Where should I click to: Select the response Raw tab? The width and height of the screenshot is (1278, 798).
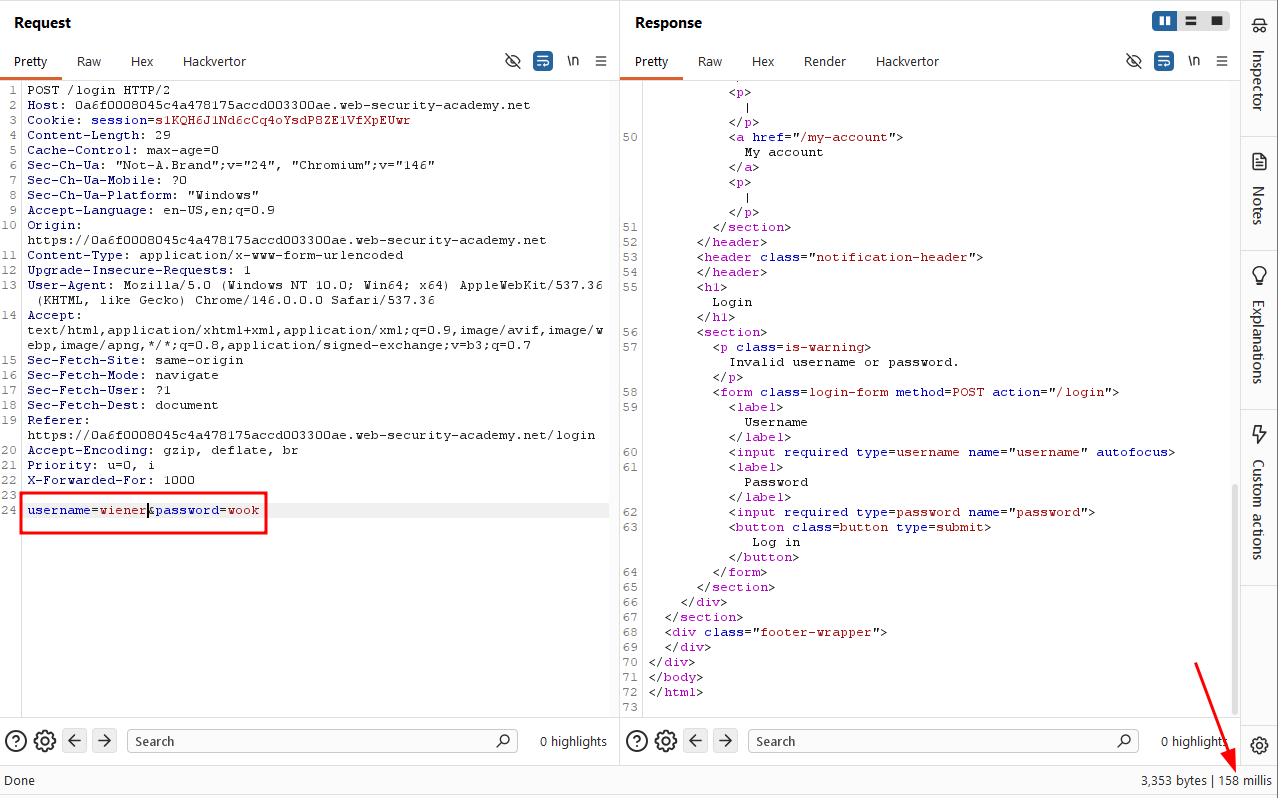(710, 61)
